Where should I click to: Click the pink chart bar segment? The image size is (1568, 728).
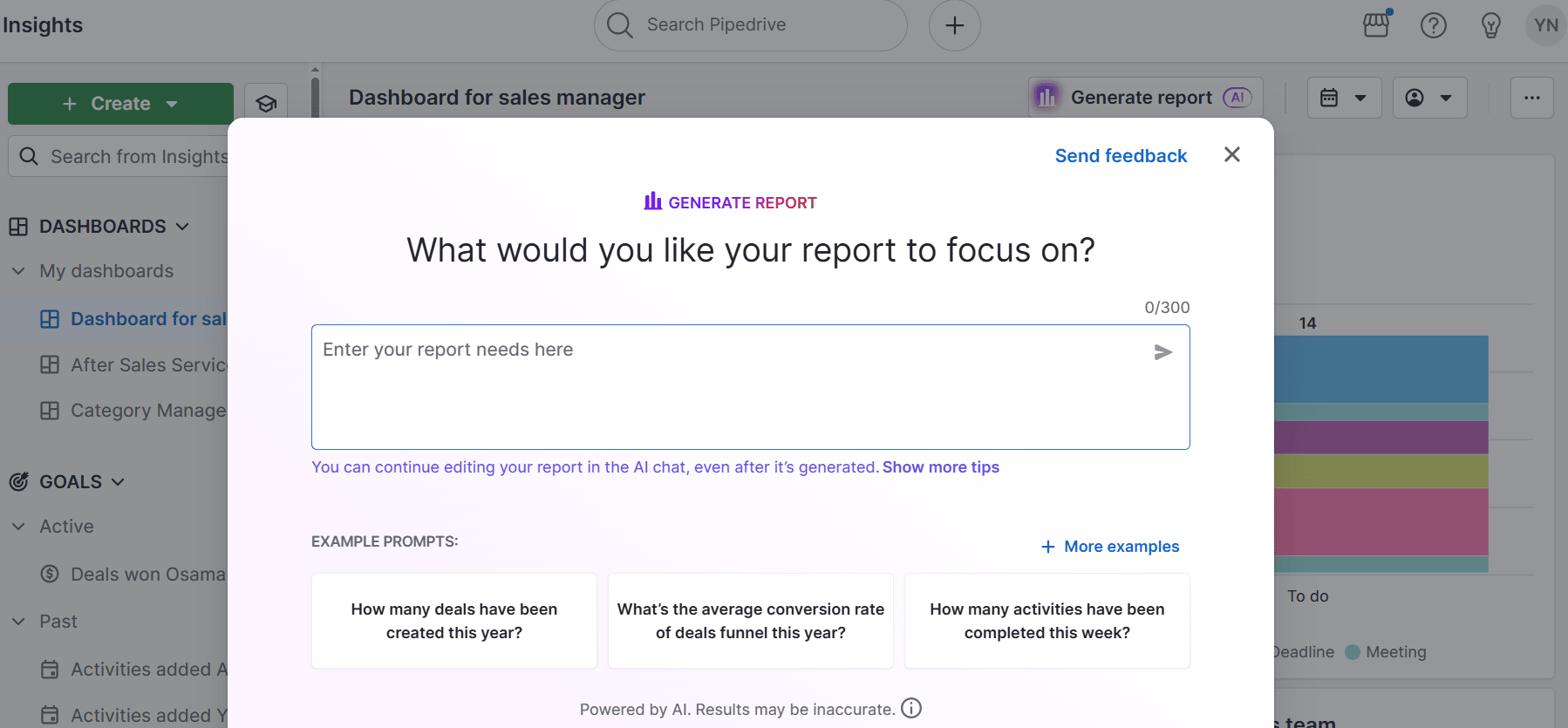coord(1381,521)
